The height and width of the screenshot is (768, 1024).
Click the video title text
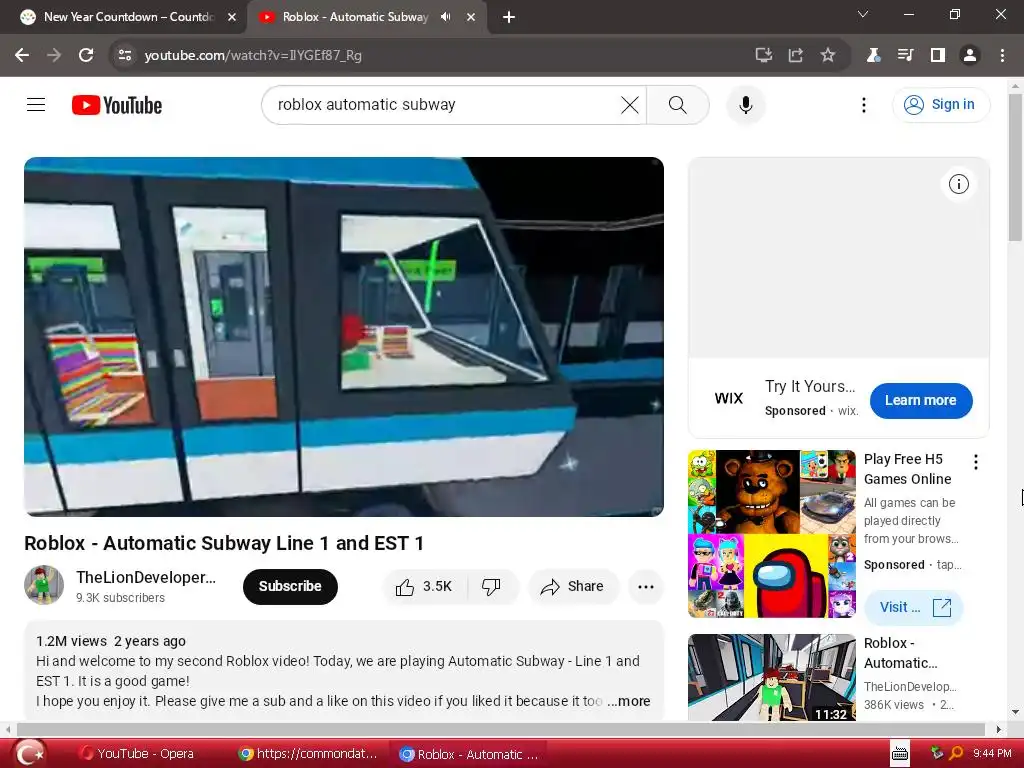[x=224, y=543]
